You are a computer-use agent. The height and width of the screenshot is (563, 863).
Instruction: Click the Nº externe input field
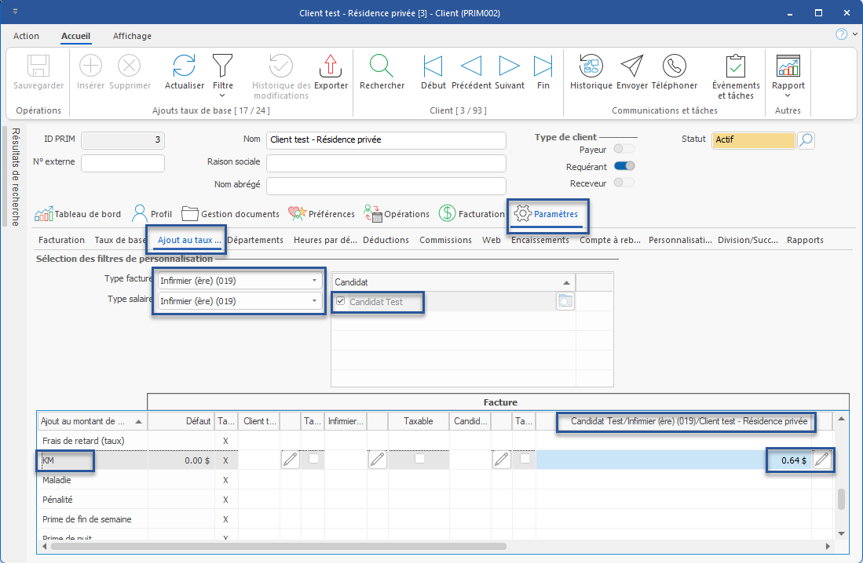122,162
